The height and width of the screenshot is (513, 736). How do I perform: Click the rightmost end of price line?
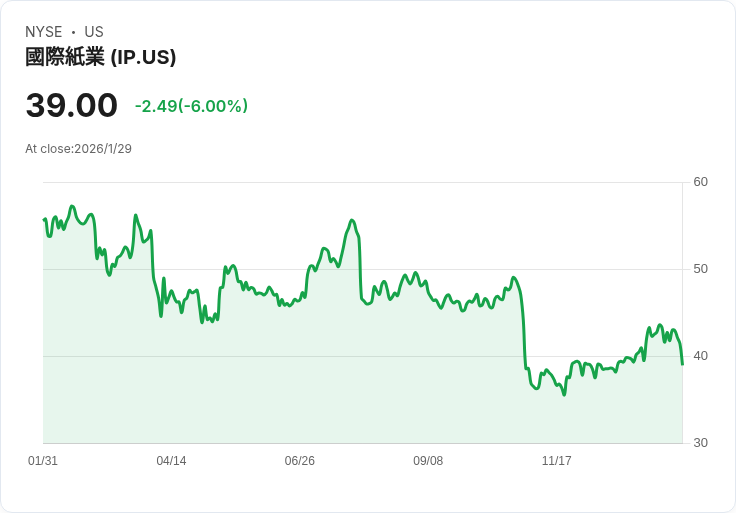tap(682, 364)
